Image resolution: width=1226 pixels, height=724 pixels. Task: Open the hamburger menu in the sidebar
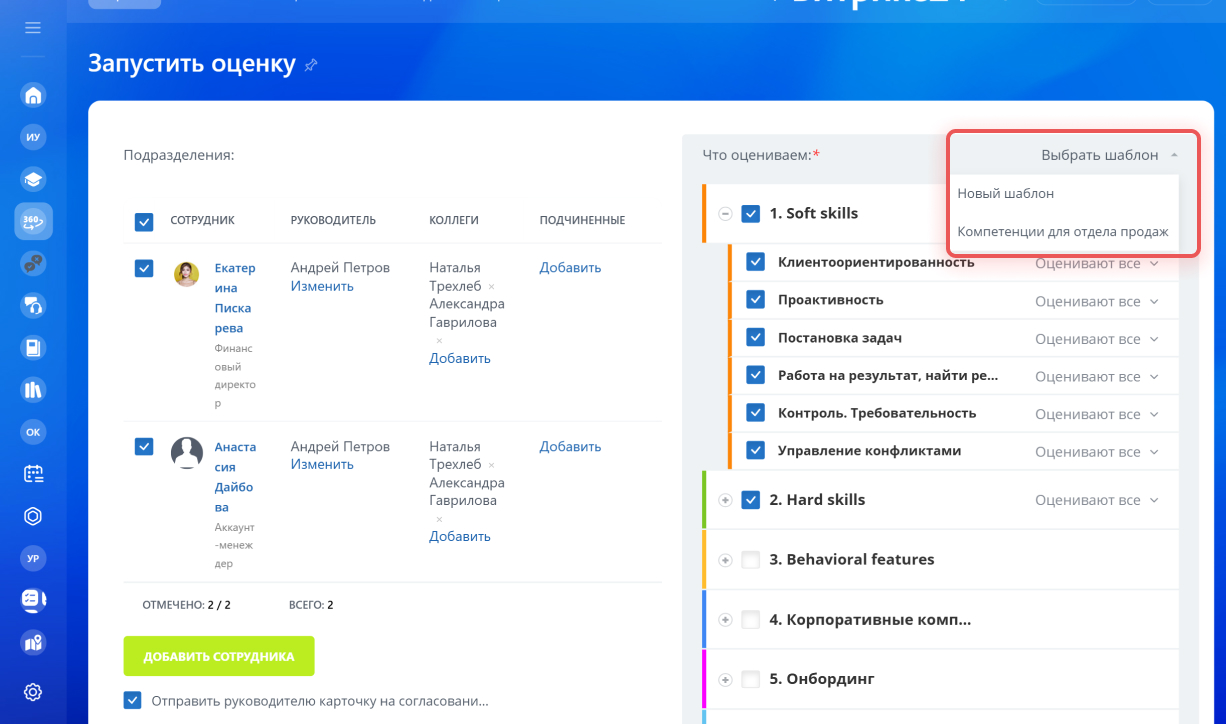pos(33,28)
